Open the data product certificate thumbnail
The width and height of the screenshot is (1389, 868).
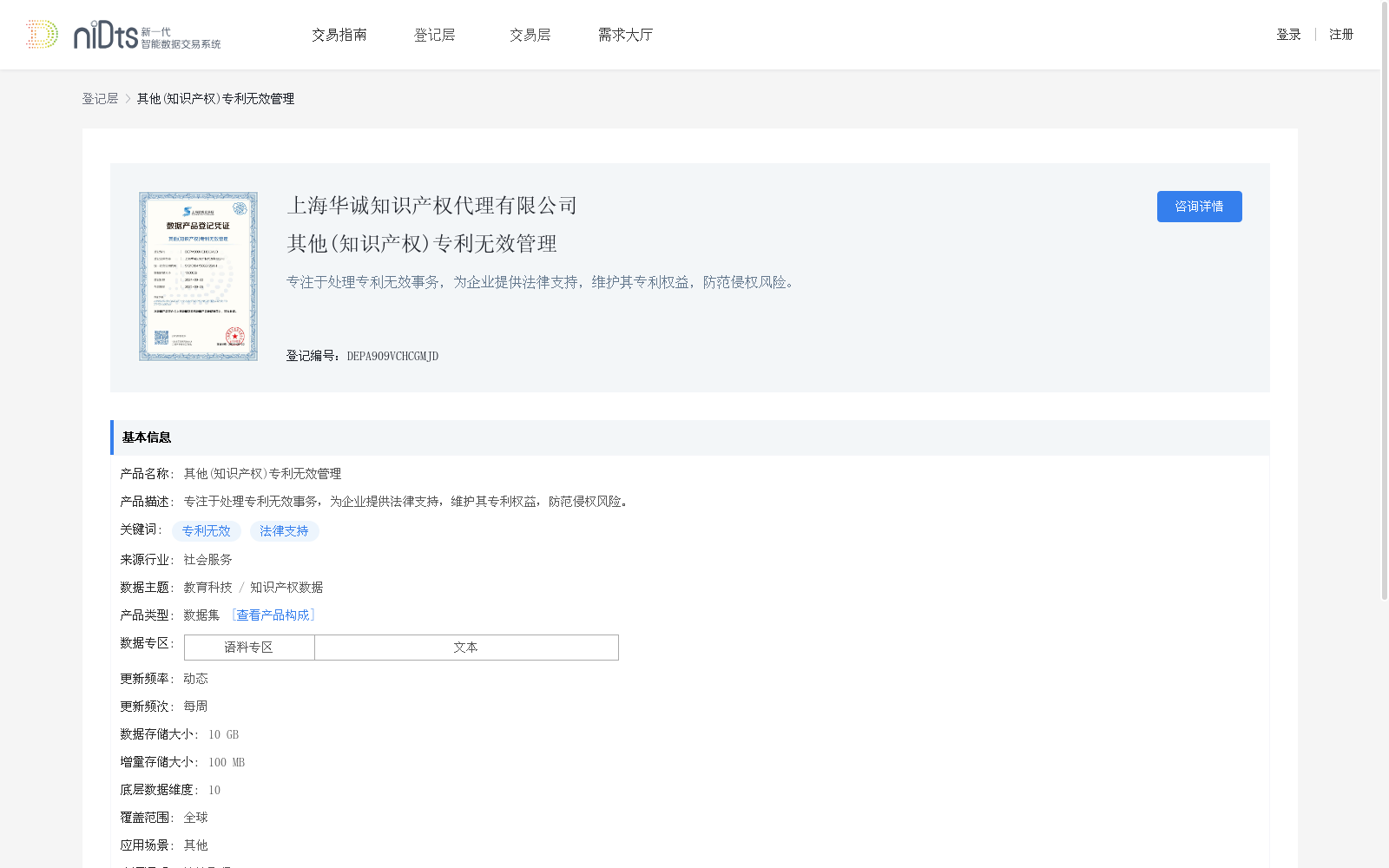(198, 276)
